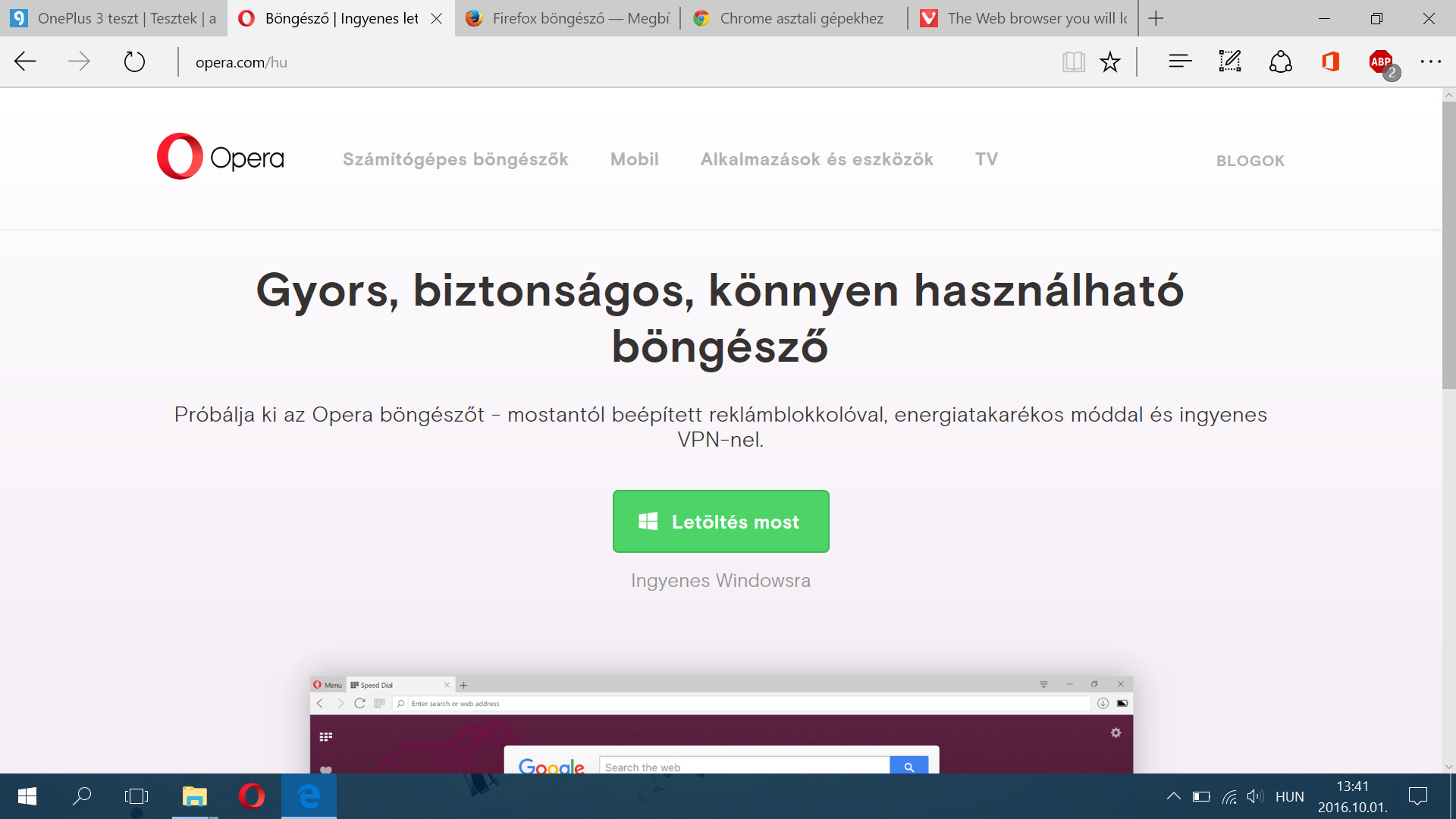Open Opera from the taskbar
This screenshot has height=819, width=1456.
pos(251,796)
